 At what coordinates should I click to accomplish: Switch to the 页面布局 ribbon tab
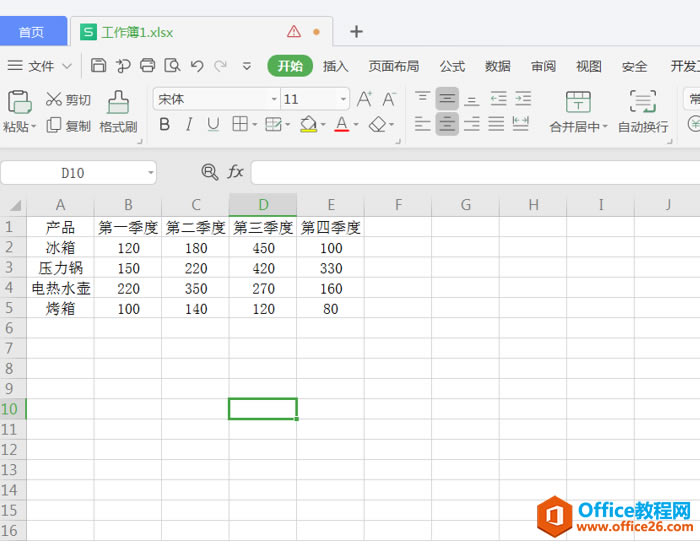tap(394, 66)
